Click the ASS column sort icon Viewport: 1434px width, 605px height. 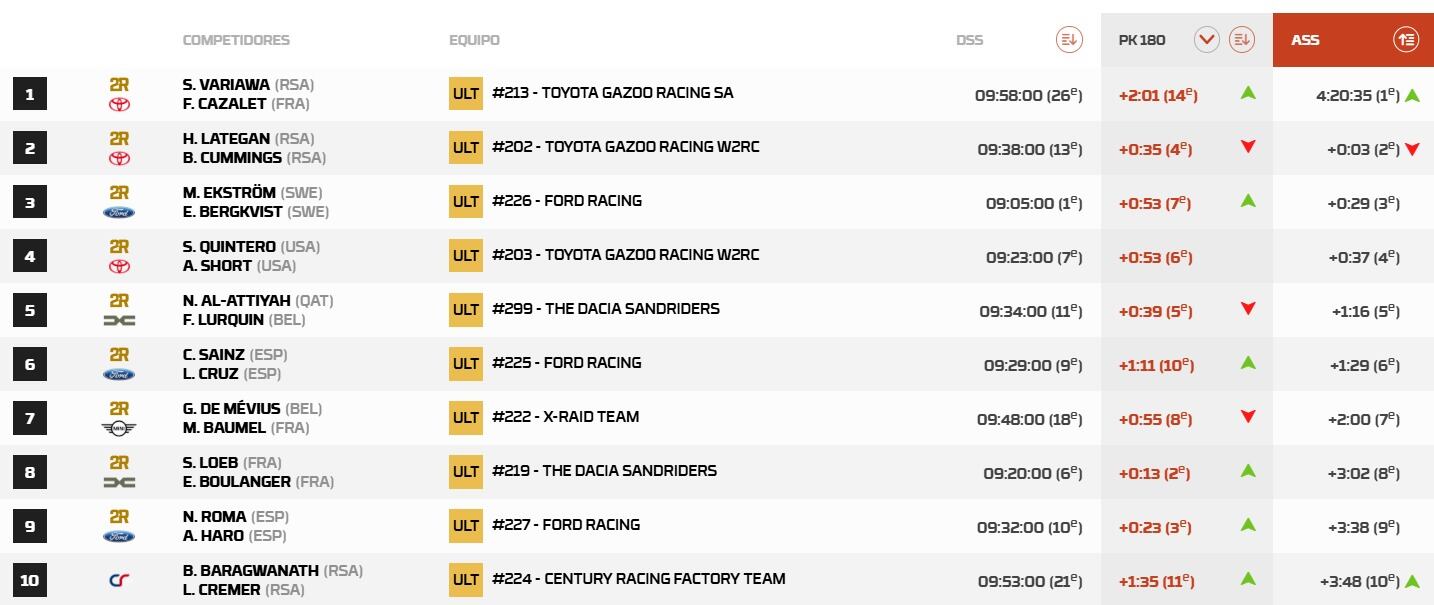tap(1406, 40)
